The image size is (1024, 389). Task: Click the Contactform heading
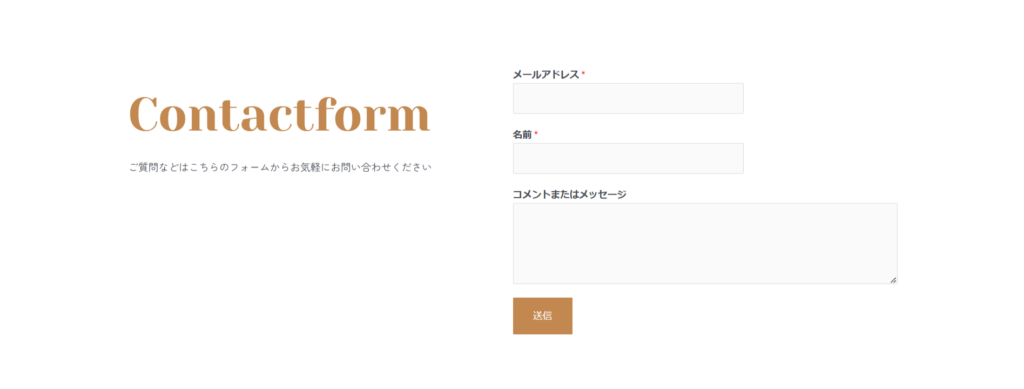coord(280,115)
